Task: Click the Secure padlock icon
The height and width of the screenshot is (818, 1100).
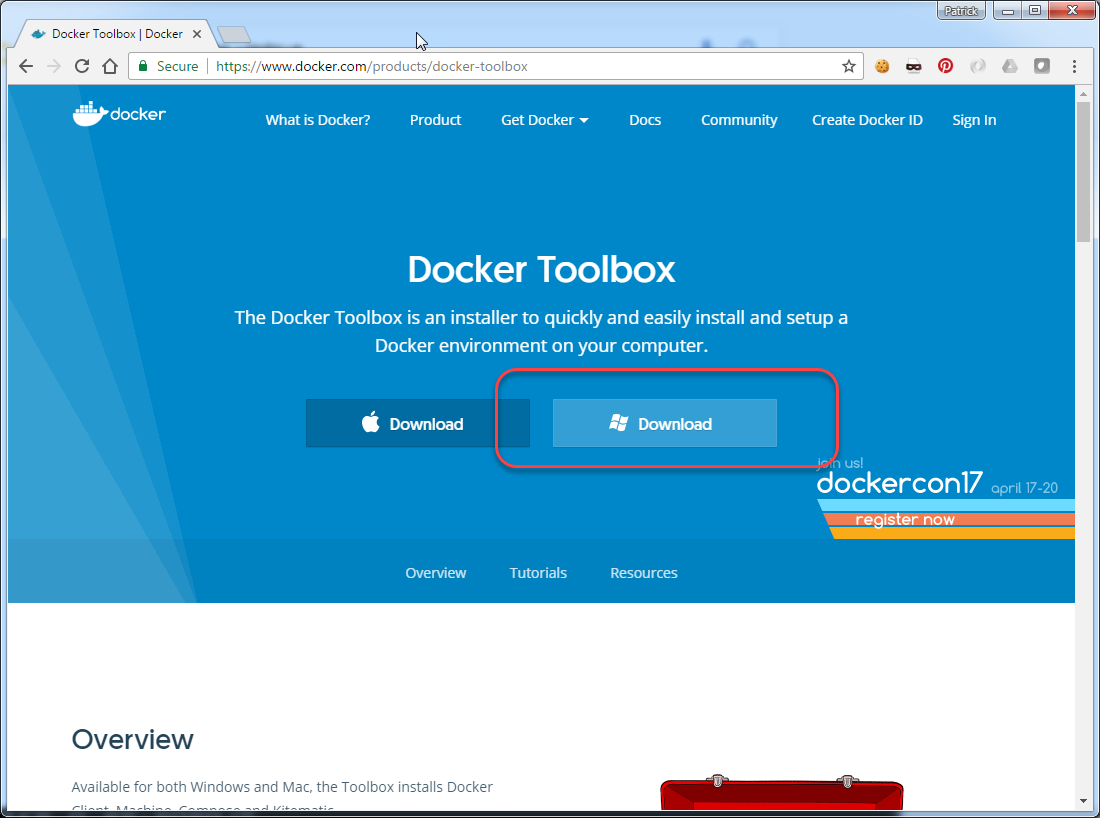Action: 148,66
